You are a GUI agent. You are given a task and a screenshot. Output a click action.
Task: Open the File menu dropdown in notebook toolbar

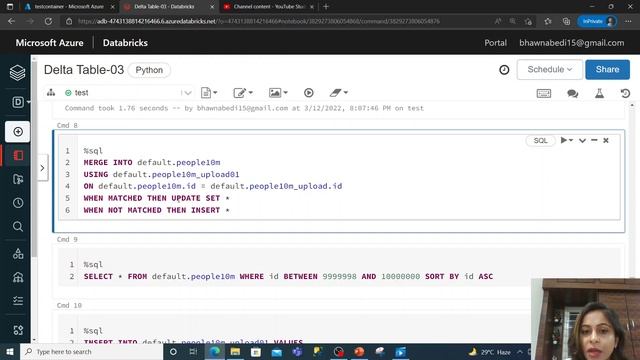pos(209,93)
